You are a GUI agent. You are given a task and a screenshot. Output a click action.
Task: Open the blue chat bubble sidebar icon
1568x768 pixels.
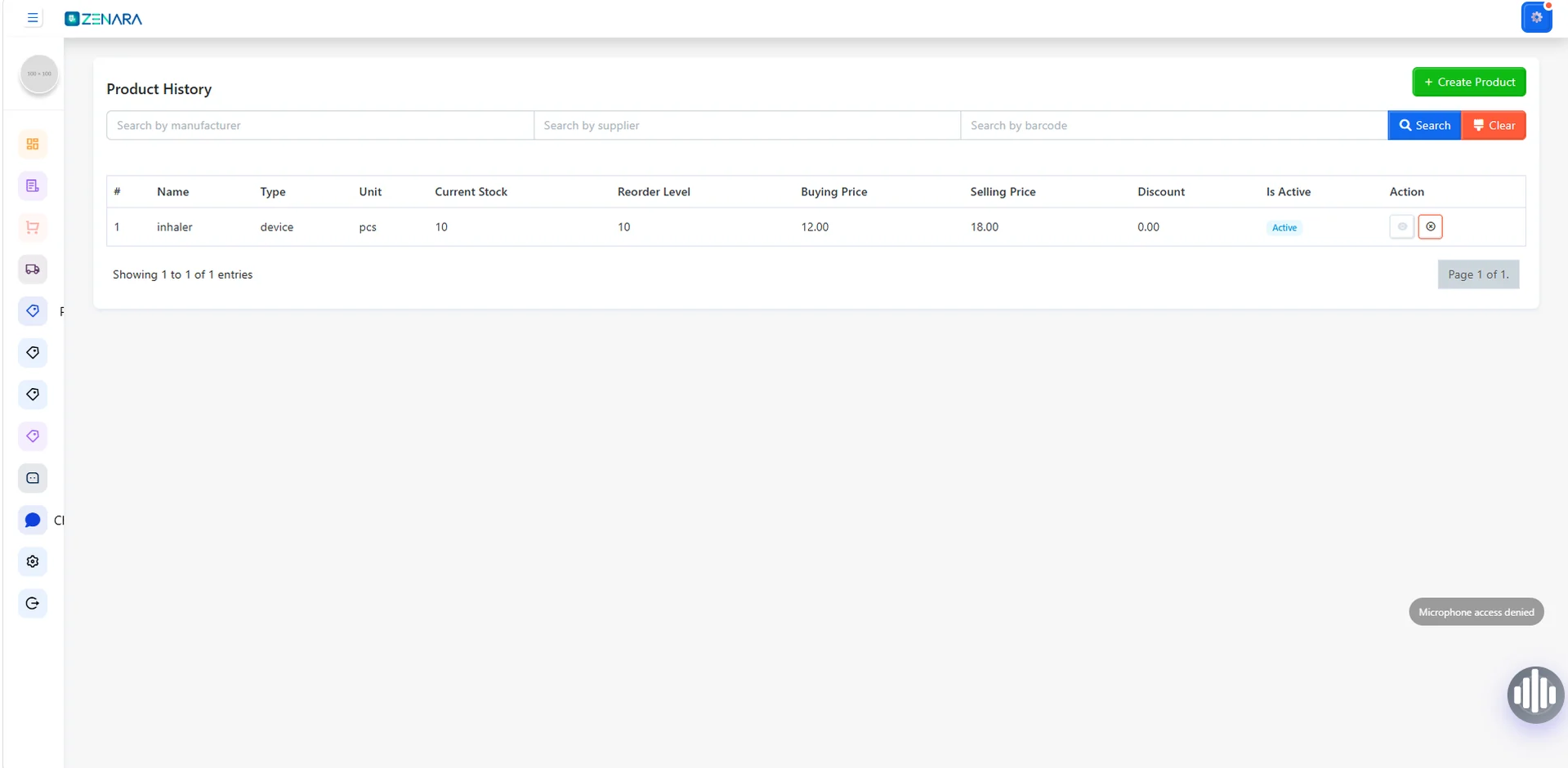click(33, 520)
